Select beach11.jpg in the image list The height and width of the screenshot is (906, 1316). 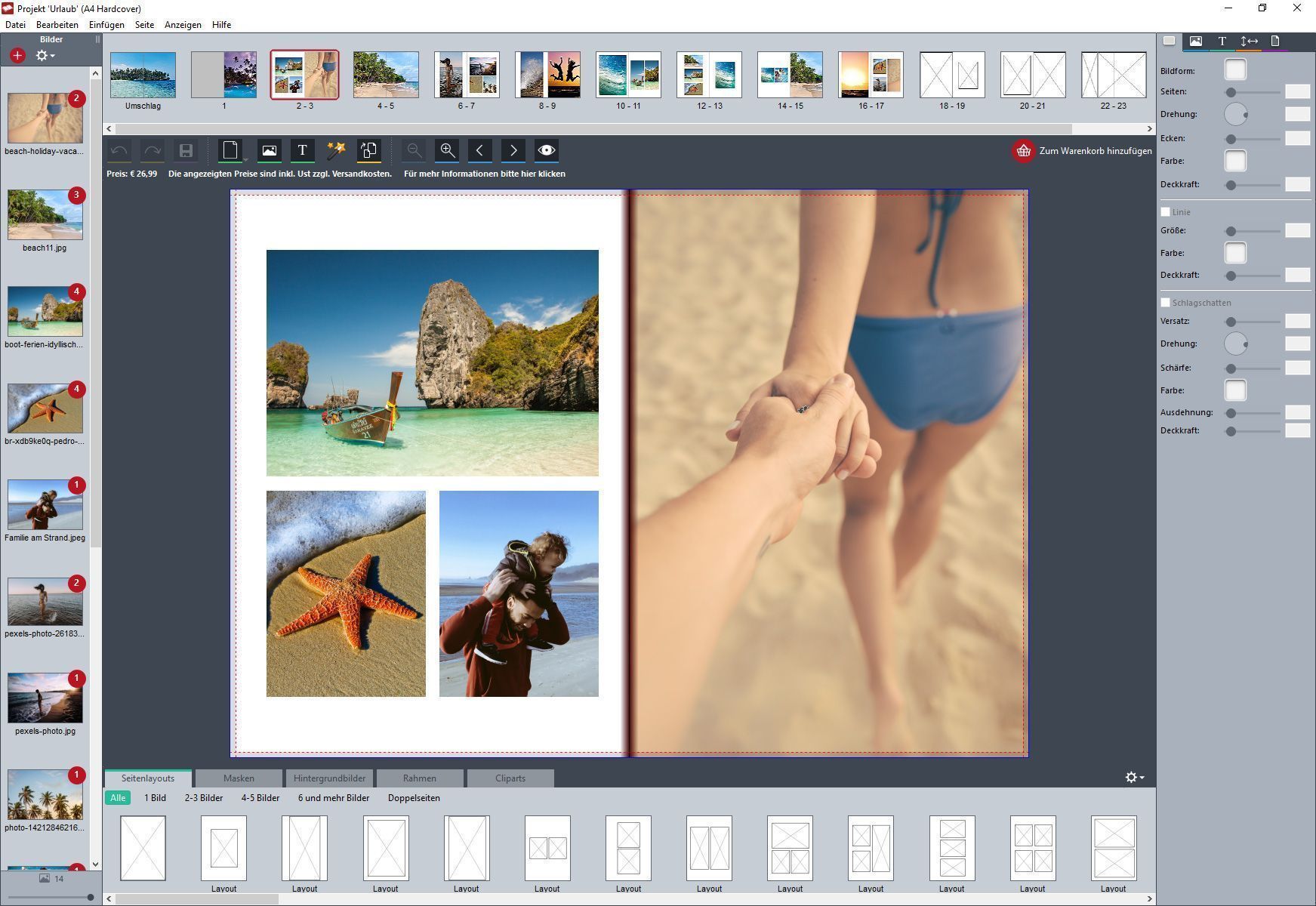[45, 215]
